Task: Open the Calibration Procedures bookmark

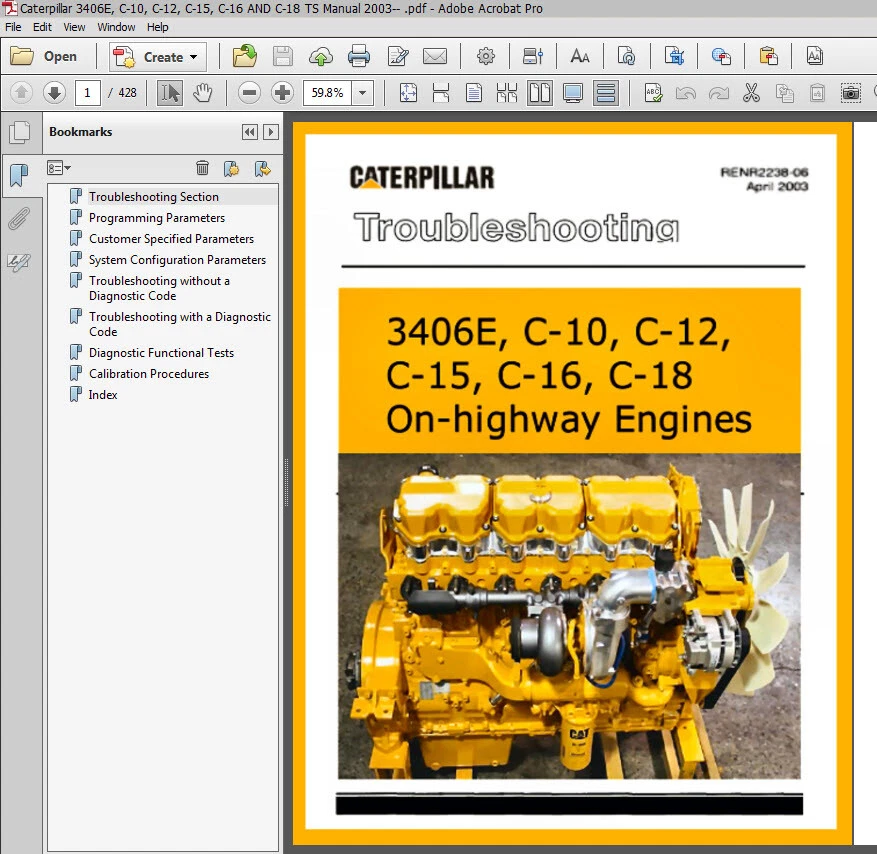Action: point(149,374)
